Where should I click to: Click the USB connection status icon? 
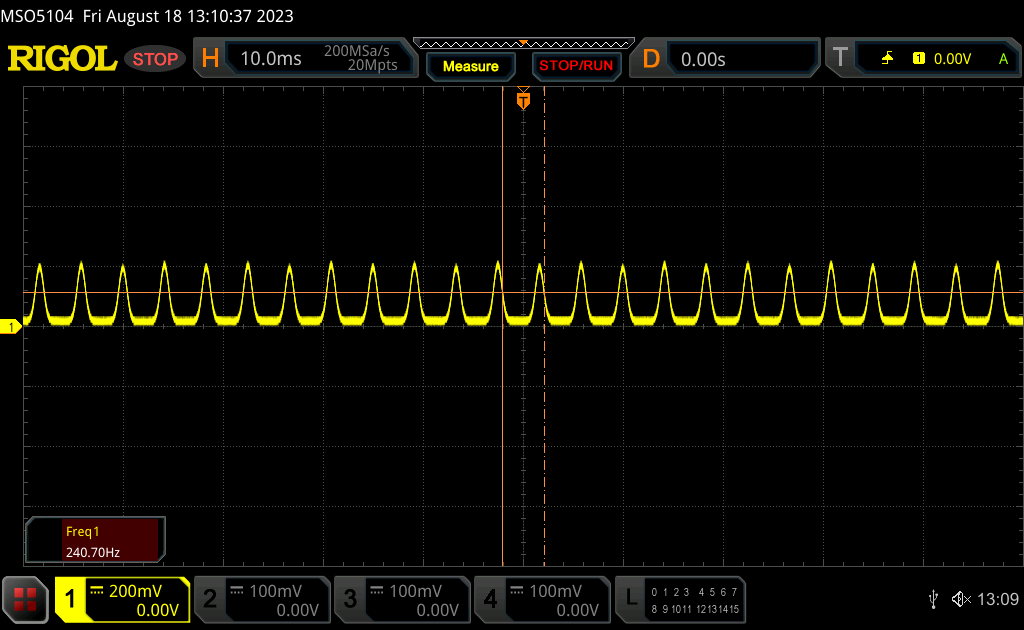click(933, 599)
